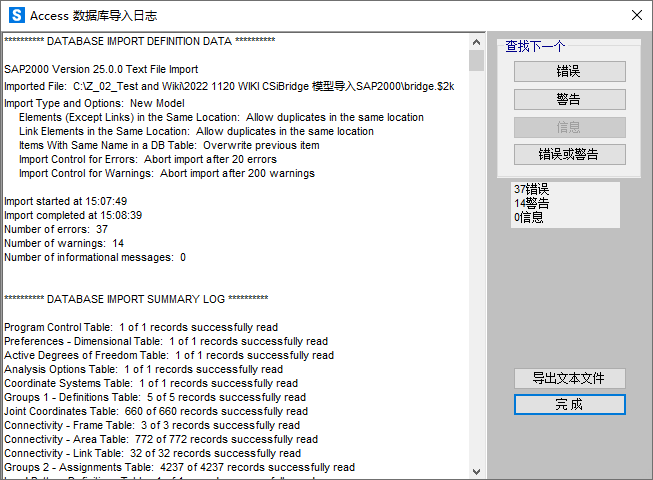Click the vertical scrollbar thumb

pos(476,61)
